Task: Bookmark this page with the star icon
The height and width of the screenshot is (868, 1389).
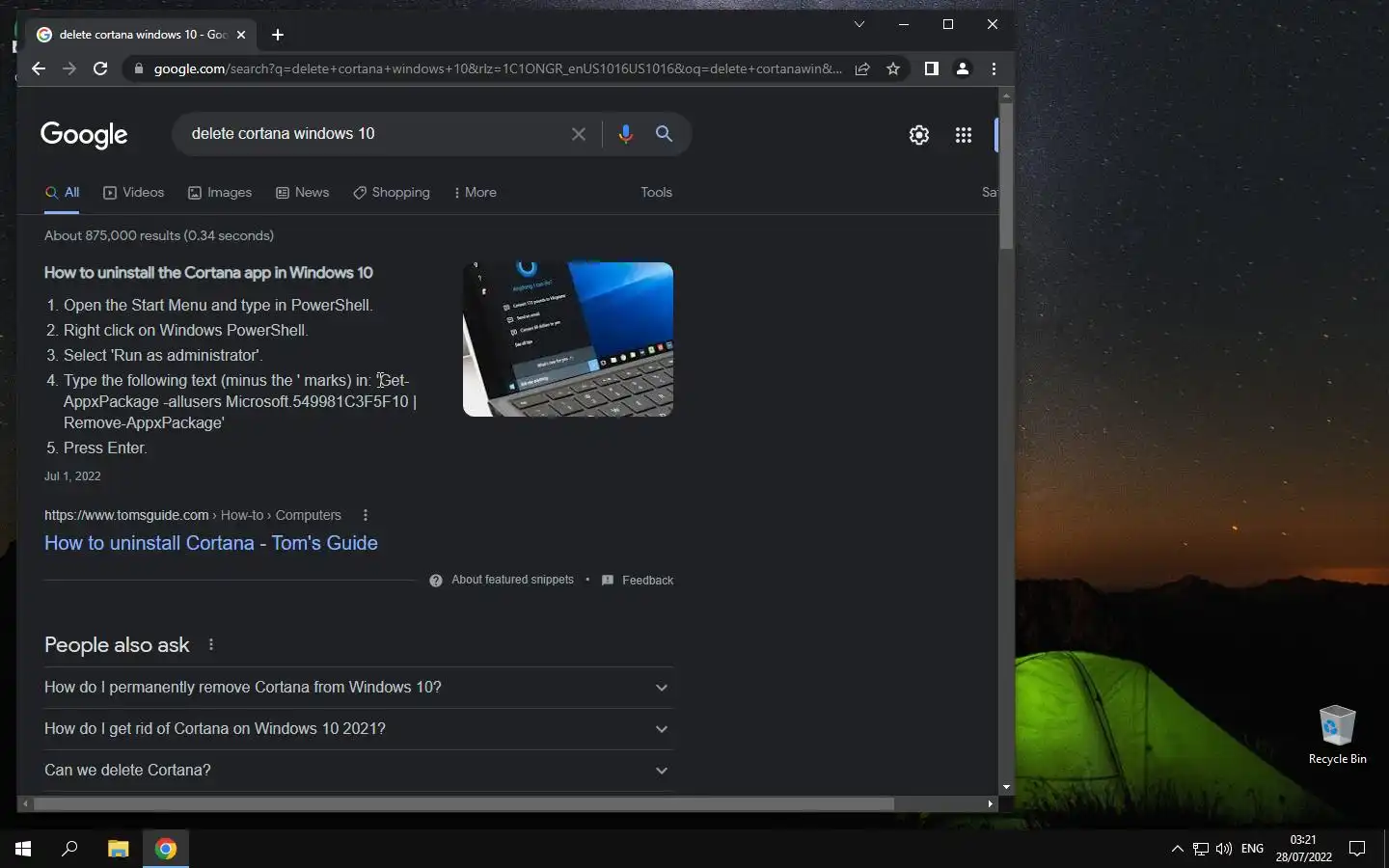Action: tap(893, 68)
